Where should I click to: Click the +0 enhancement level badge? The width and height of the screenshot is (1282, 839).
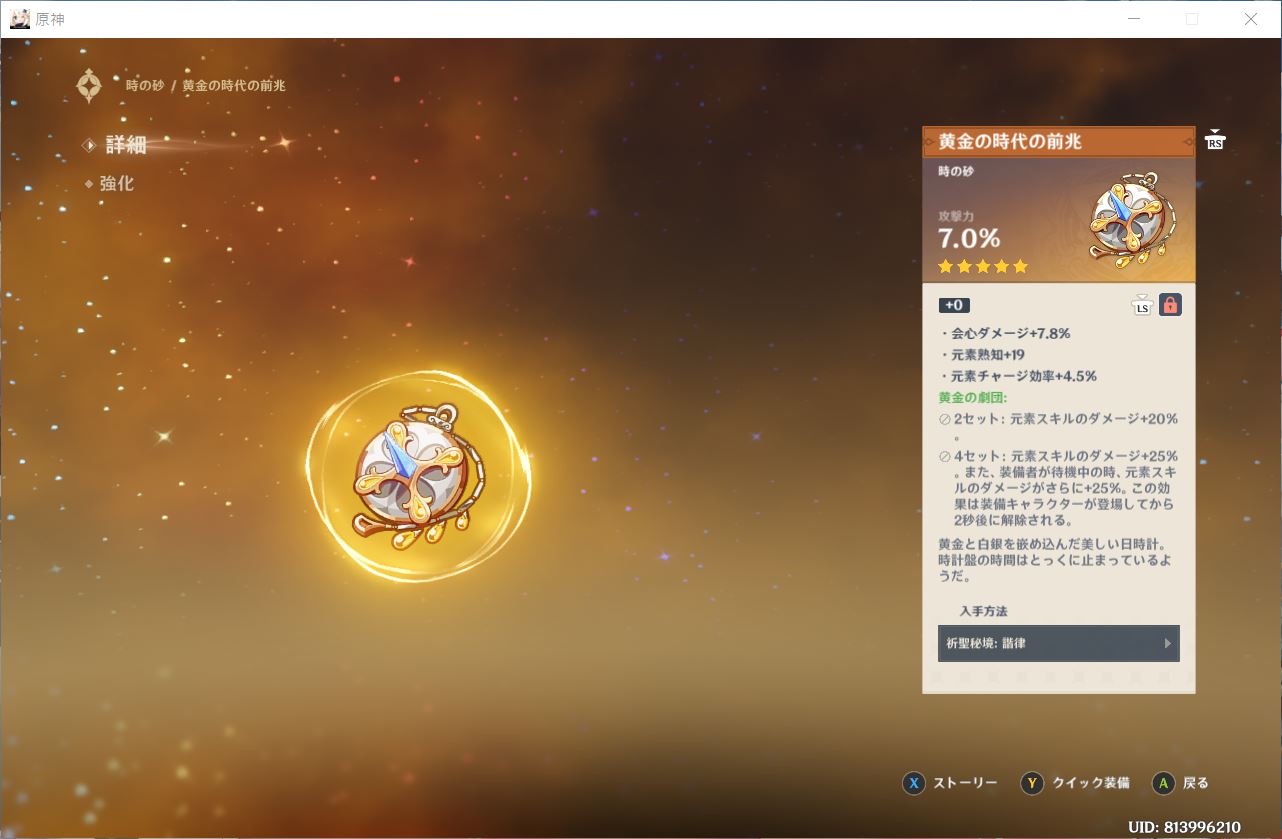[x=954, y=305]
